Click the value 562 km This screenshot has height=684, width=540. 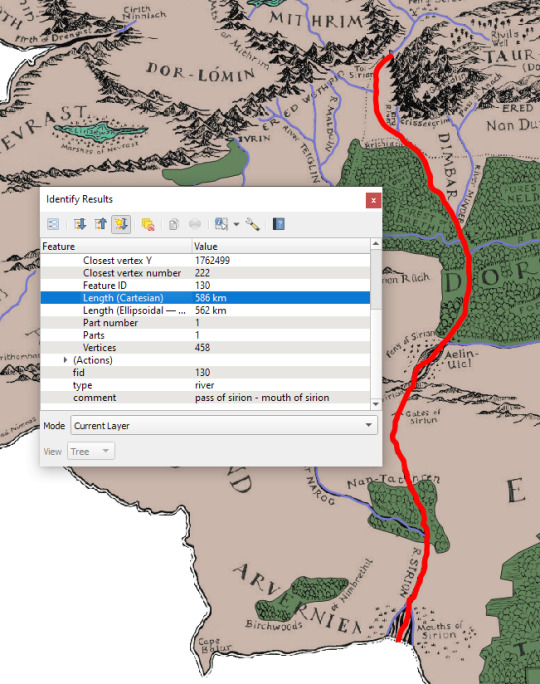coord(211,311)
